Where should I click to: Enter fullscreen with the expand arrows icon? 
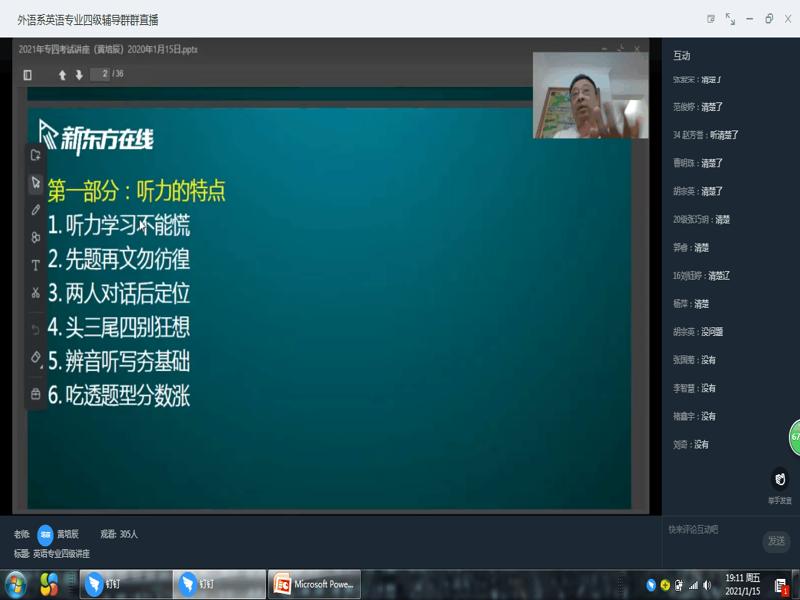pos(730,19)
